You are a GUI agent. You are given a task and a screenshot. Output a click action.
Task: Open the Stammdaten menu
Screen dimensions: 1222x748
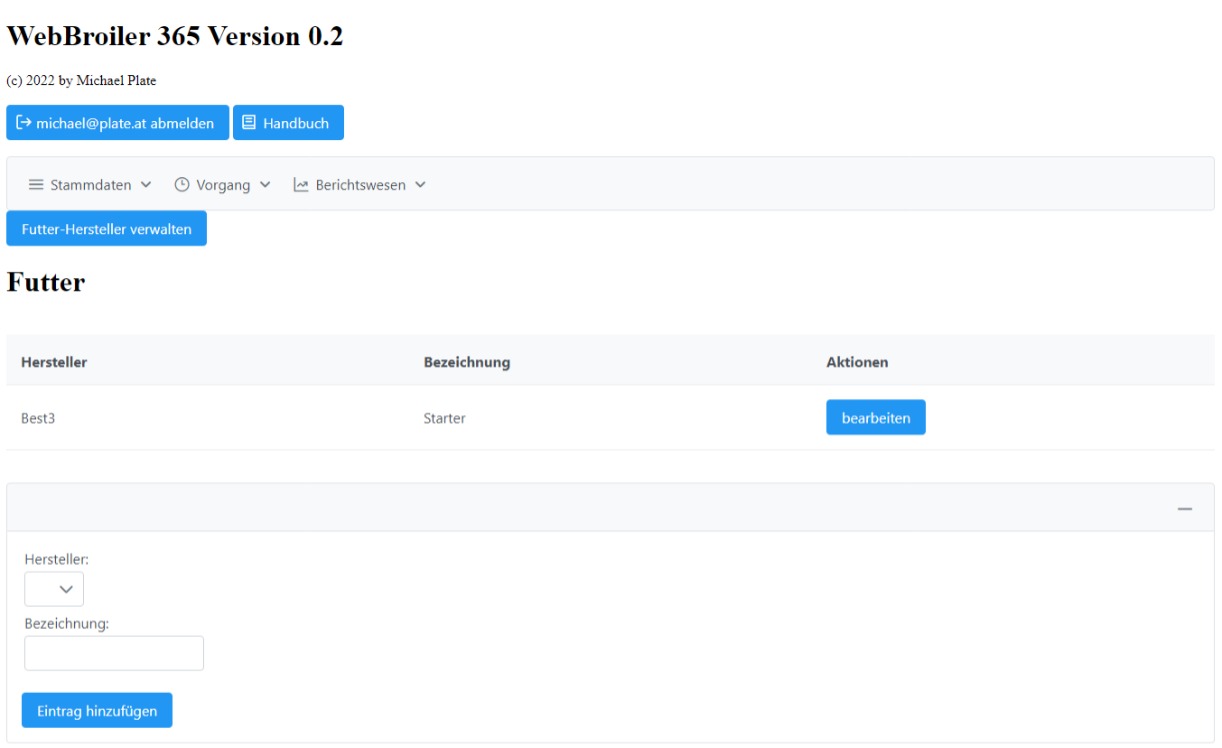[90, 184]
